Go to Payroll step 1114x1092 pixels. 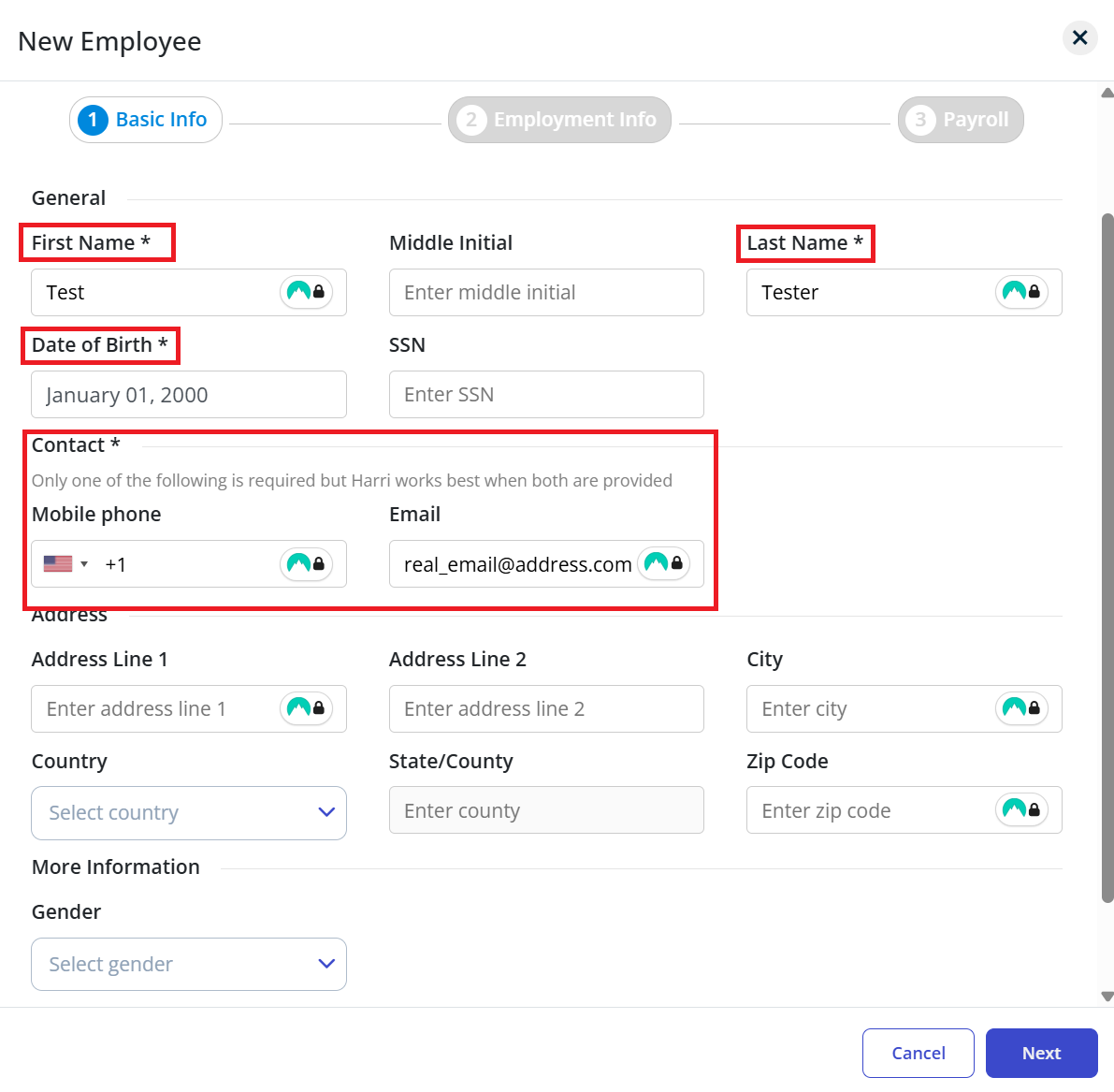pyautogui.click(x=961, y=120)
